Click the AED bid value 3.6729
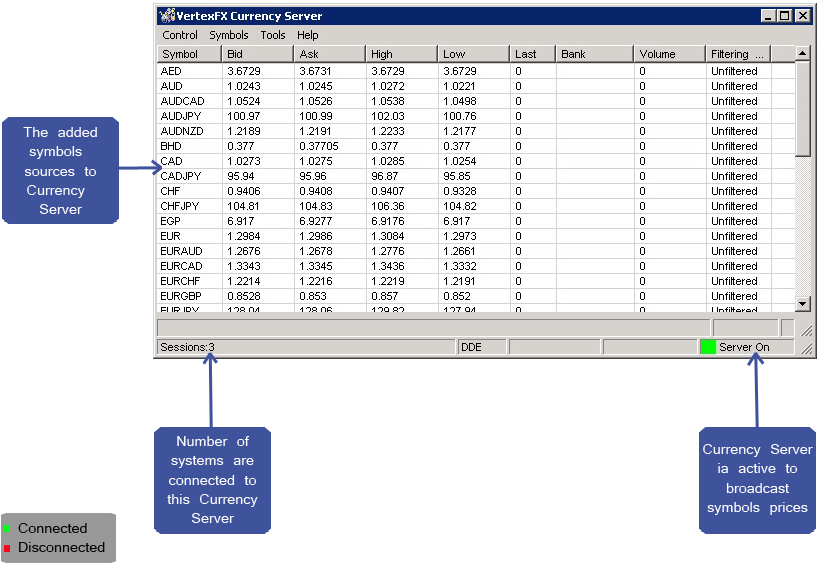This screenshot has width=826, height=565. pyautogui.click(x=244, y=71)
